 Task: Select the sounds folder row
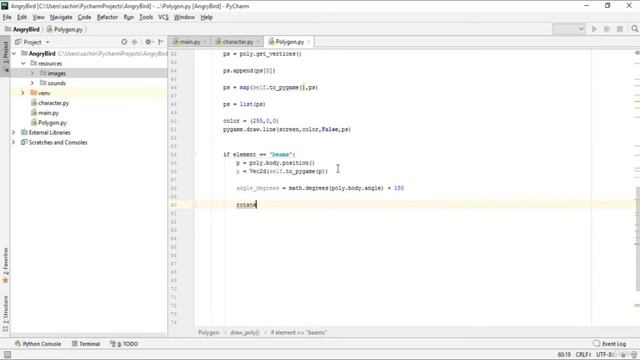click(89, 83)
